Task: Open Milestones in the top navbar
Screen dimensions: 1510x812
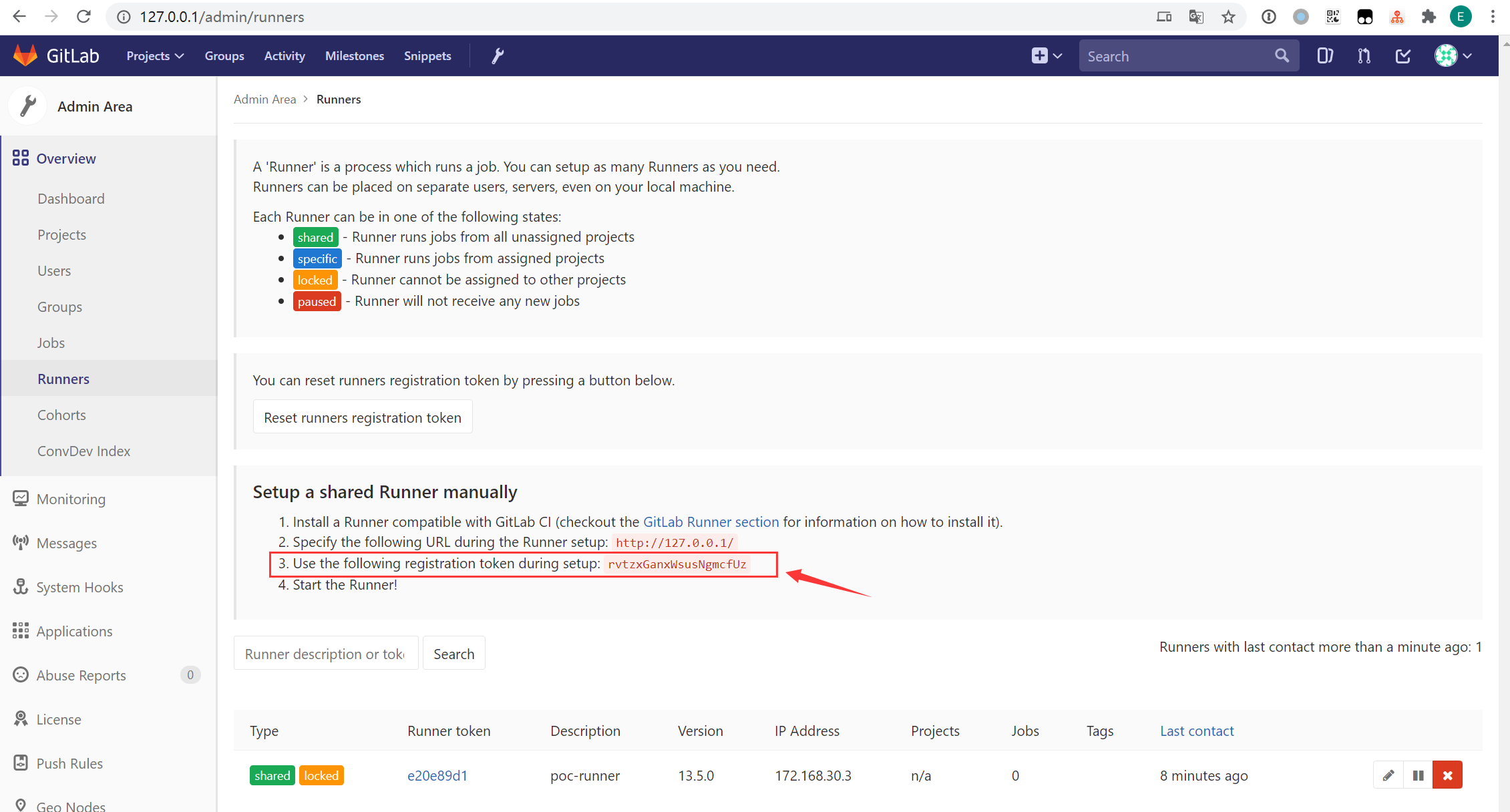Action: (355, 56)
